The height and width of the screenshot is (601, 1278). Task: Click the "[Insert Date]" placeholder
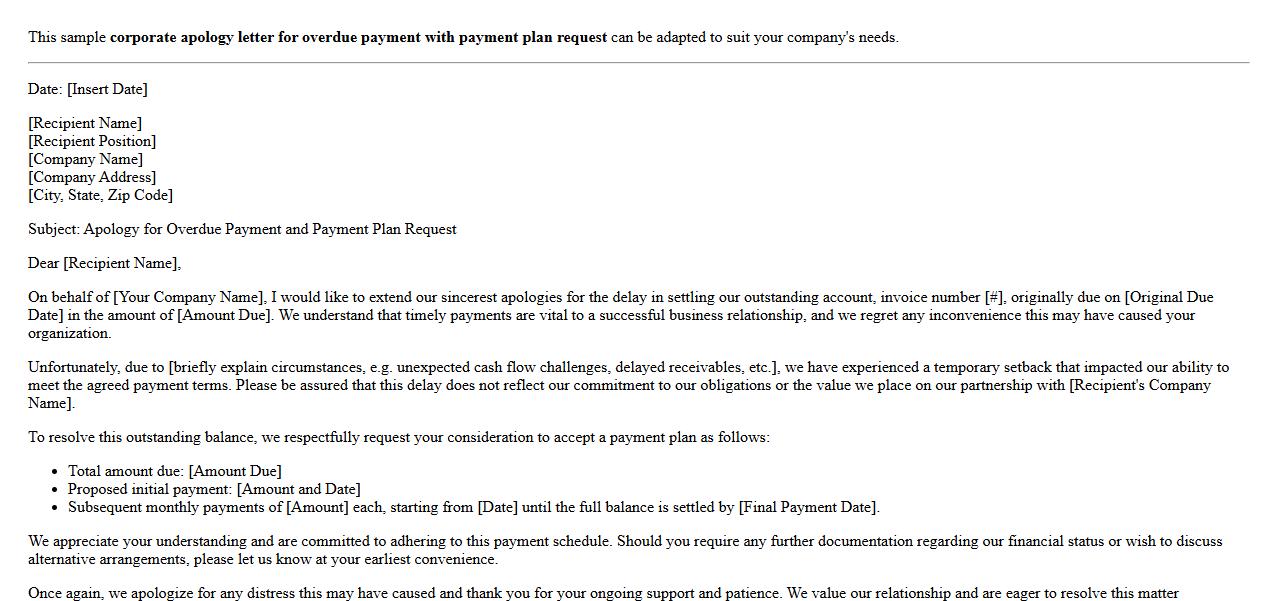point(107,89)
